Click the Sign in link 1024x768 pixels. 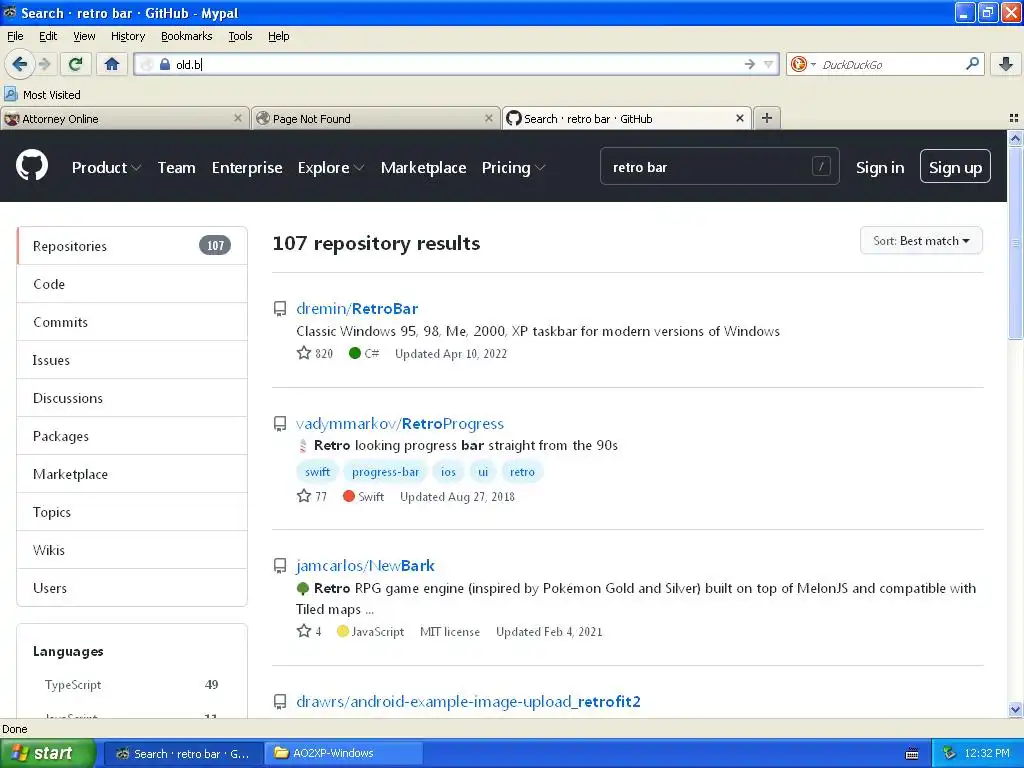click(880, 168)
